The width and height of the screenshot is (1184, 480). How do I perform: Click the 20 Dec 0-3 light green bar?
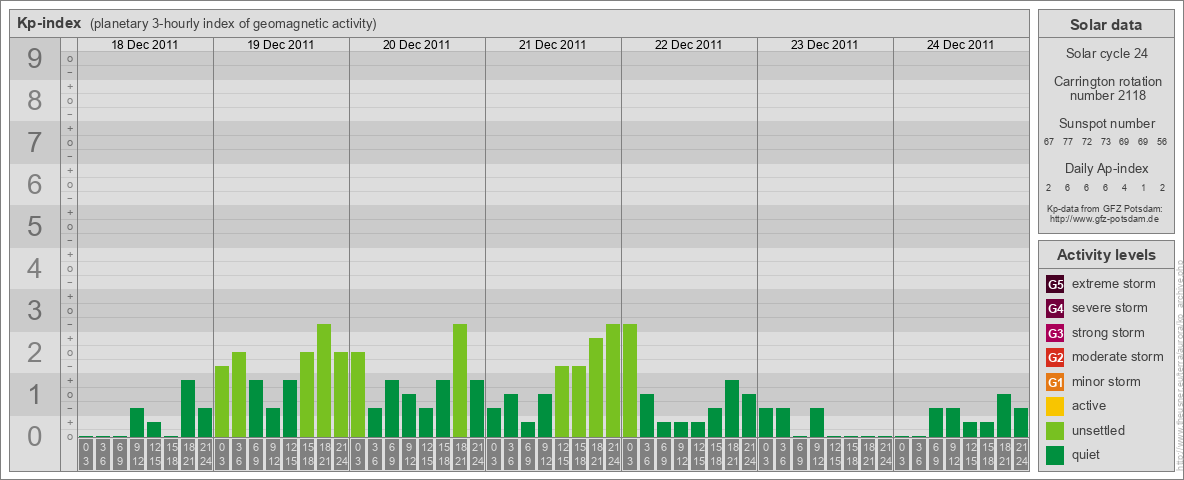[x=358, y=395]
